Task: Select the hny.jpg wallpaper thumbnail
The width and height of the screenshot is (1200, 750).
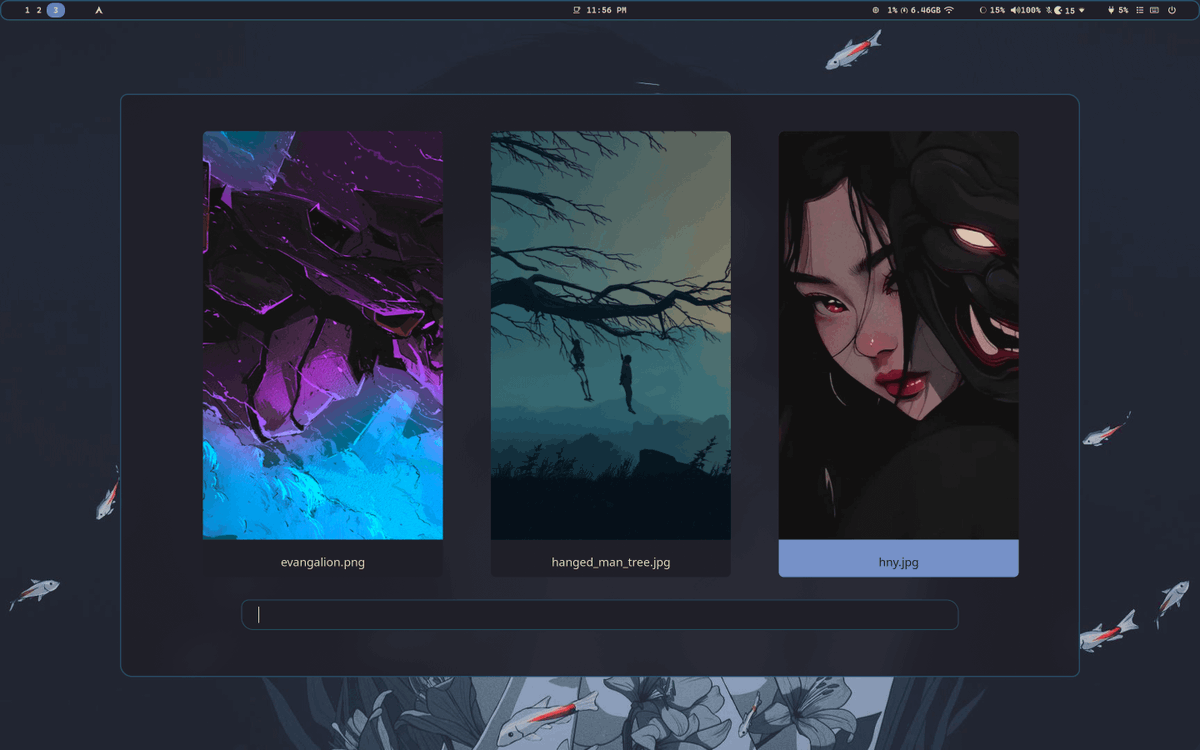Action: click(x=899, y=335)
